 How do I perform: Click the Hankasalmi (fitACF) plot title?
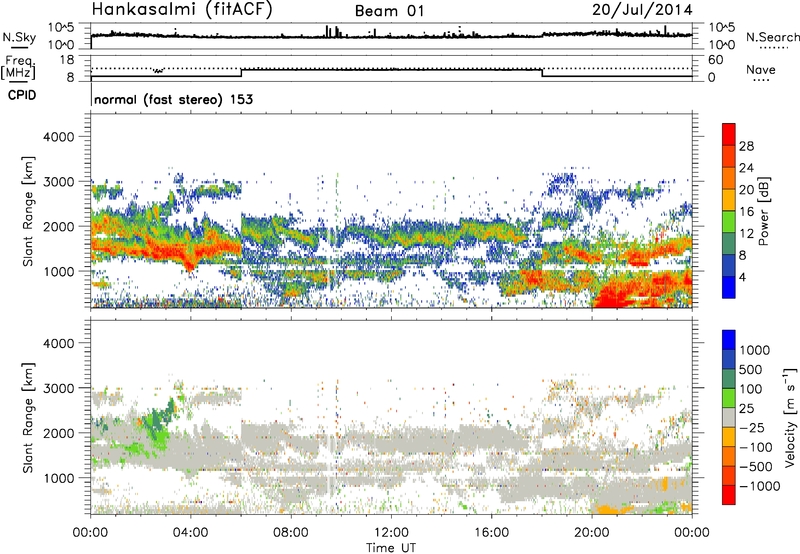182,10
